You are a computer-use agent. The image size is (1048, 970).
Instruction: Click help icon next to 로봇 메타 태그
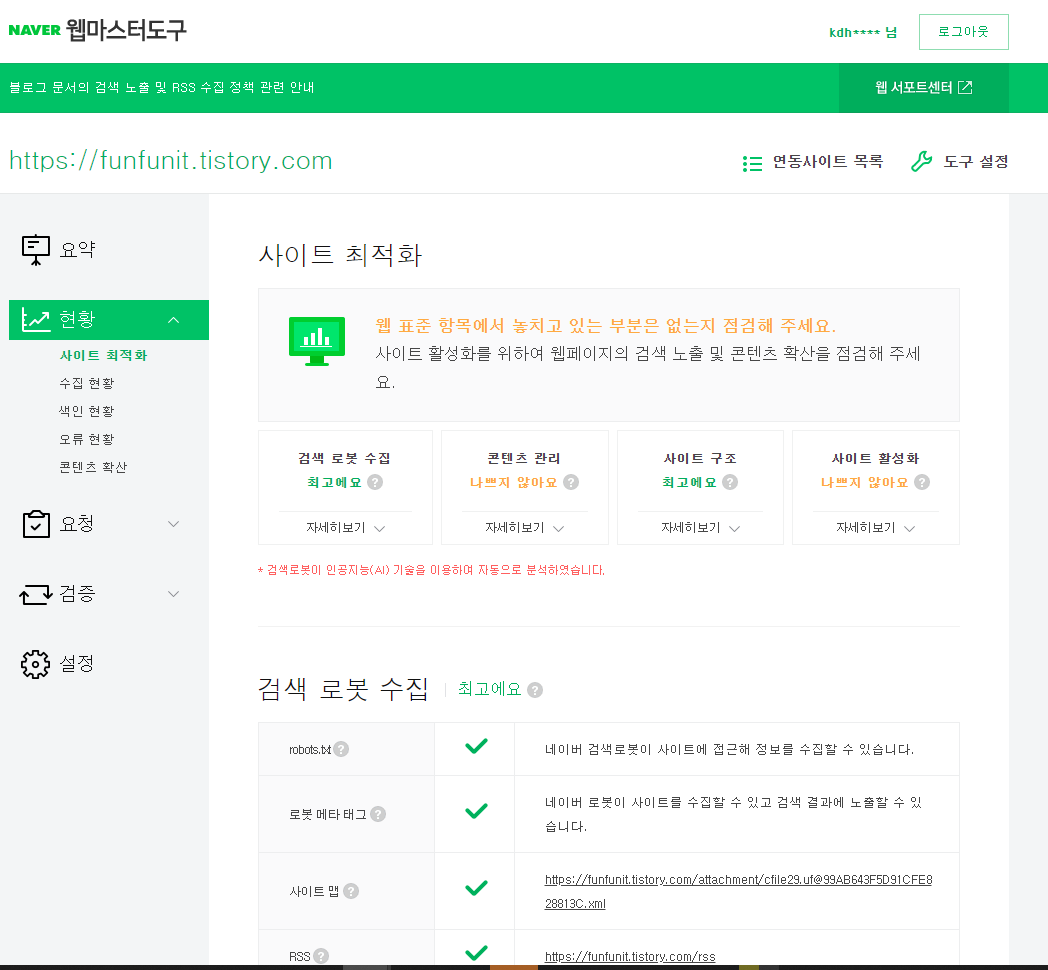click(x=378, y=814)
